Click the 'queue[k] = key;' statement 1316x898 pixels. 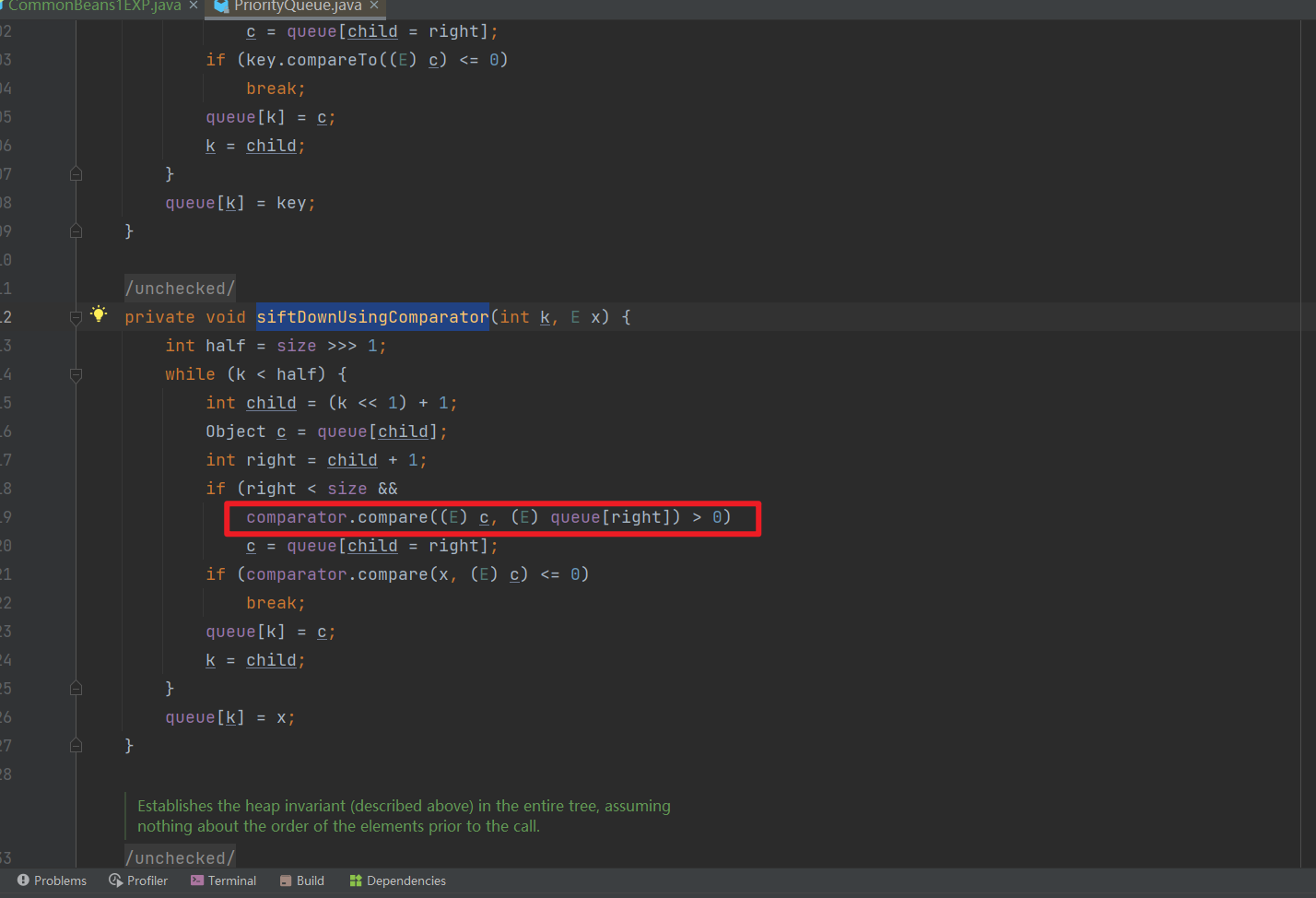[241, 203]
